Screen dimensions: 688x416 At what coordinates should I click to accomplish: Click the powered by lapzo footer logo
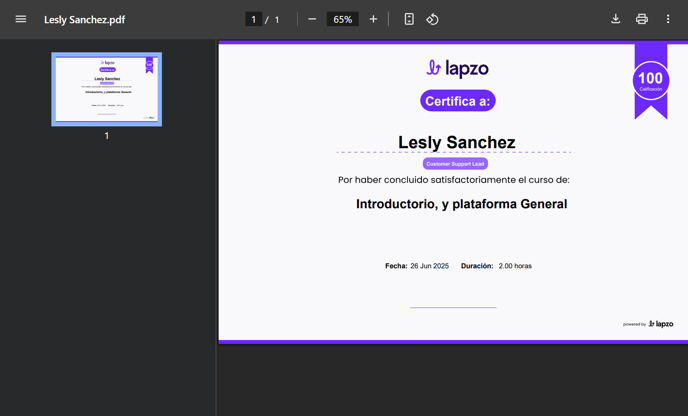(648, 324)
